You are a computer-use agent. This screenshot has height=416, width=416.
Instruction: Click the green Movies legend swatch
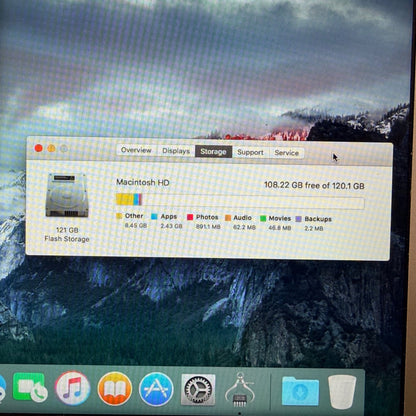click(263, 218)
